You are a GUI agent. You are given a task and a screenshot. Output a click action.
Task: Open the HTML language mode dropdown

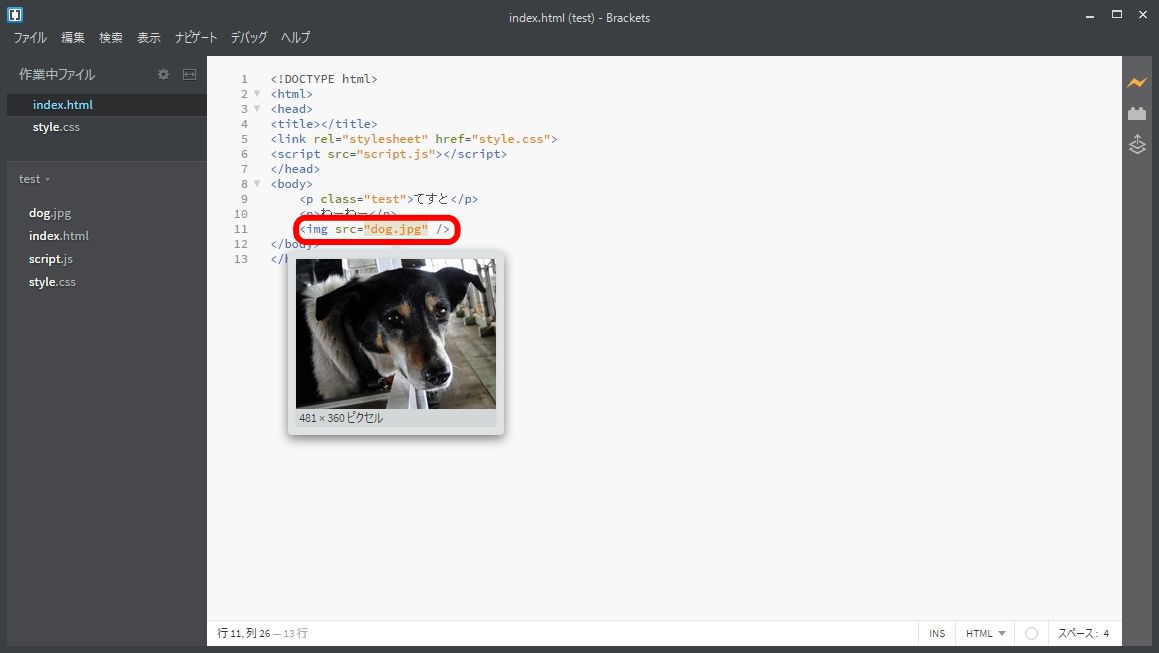coord(985,633)
